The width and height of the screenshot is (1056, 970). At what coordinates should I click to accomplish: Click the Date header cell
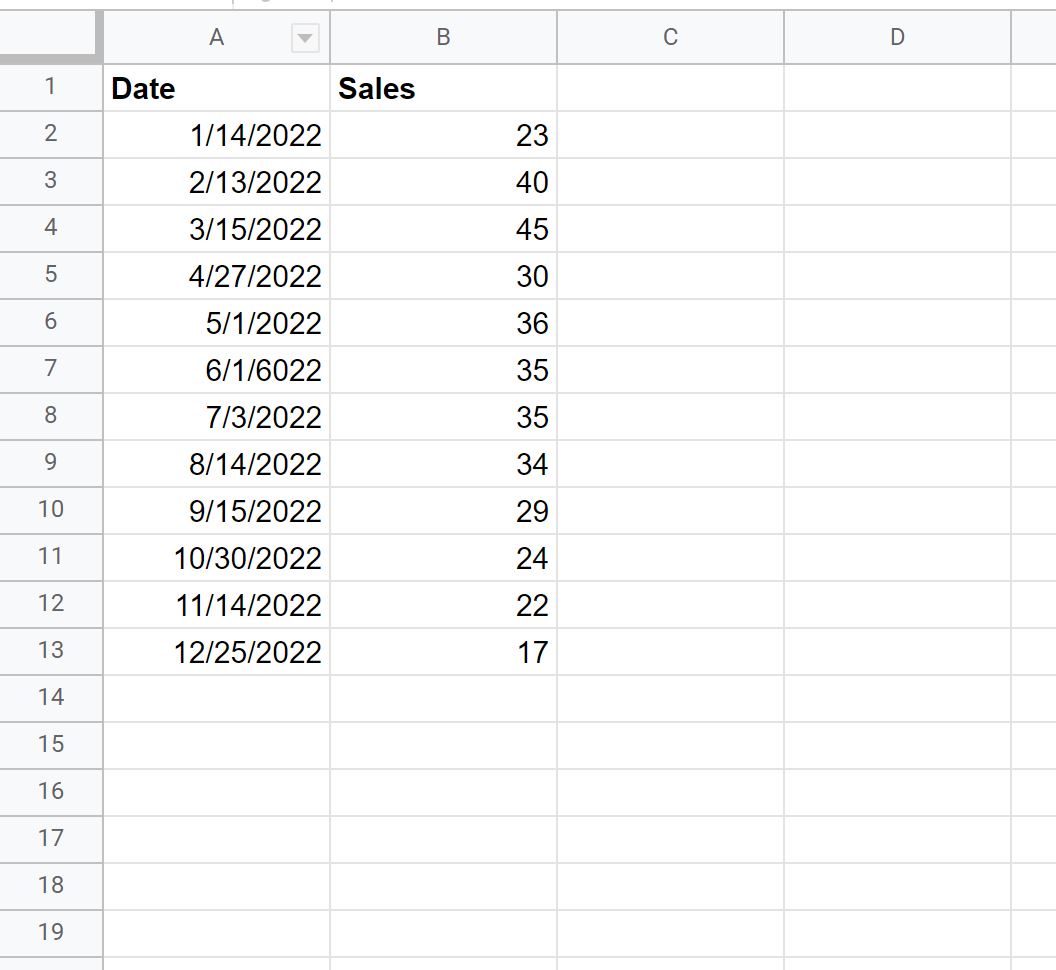click(216, 88)
